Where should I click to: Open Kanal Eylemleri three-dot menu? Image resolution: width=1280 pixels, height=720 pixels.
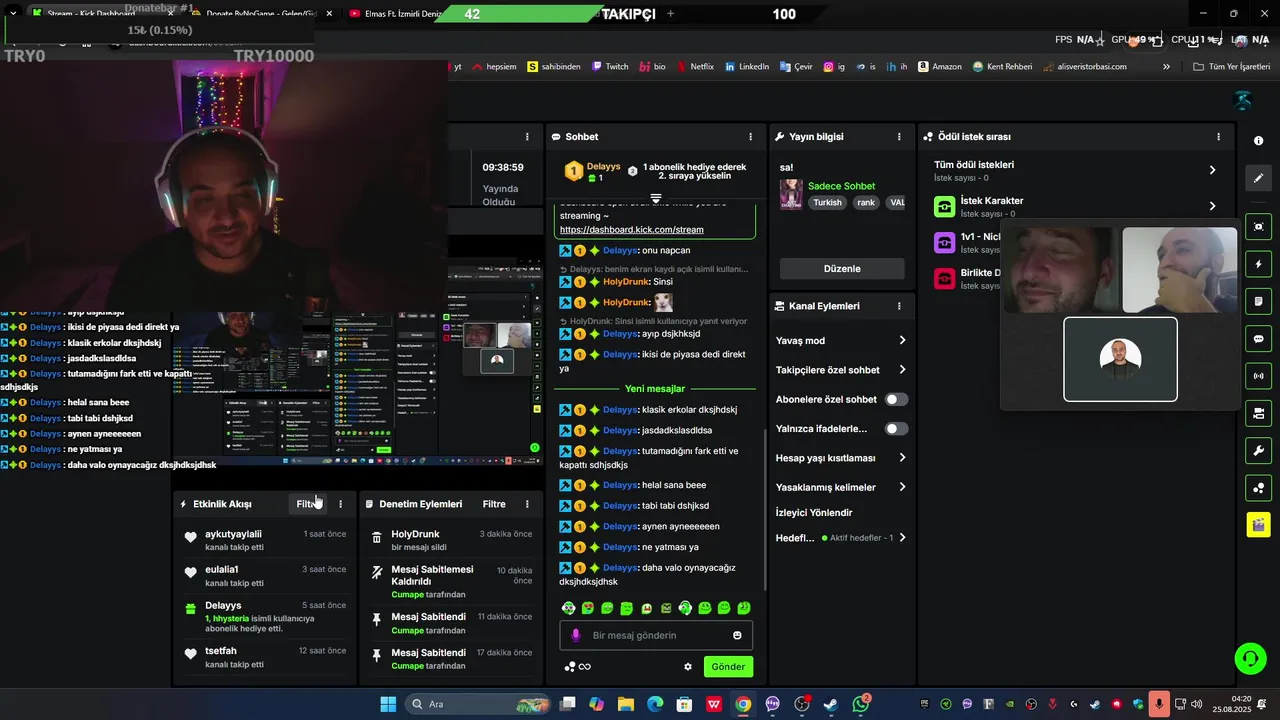pos(899,306)
